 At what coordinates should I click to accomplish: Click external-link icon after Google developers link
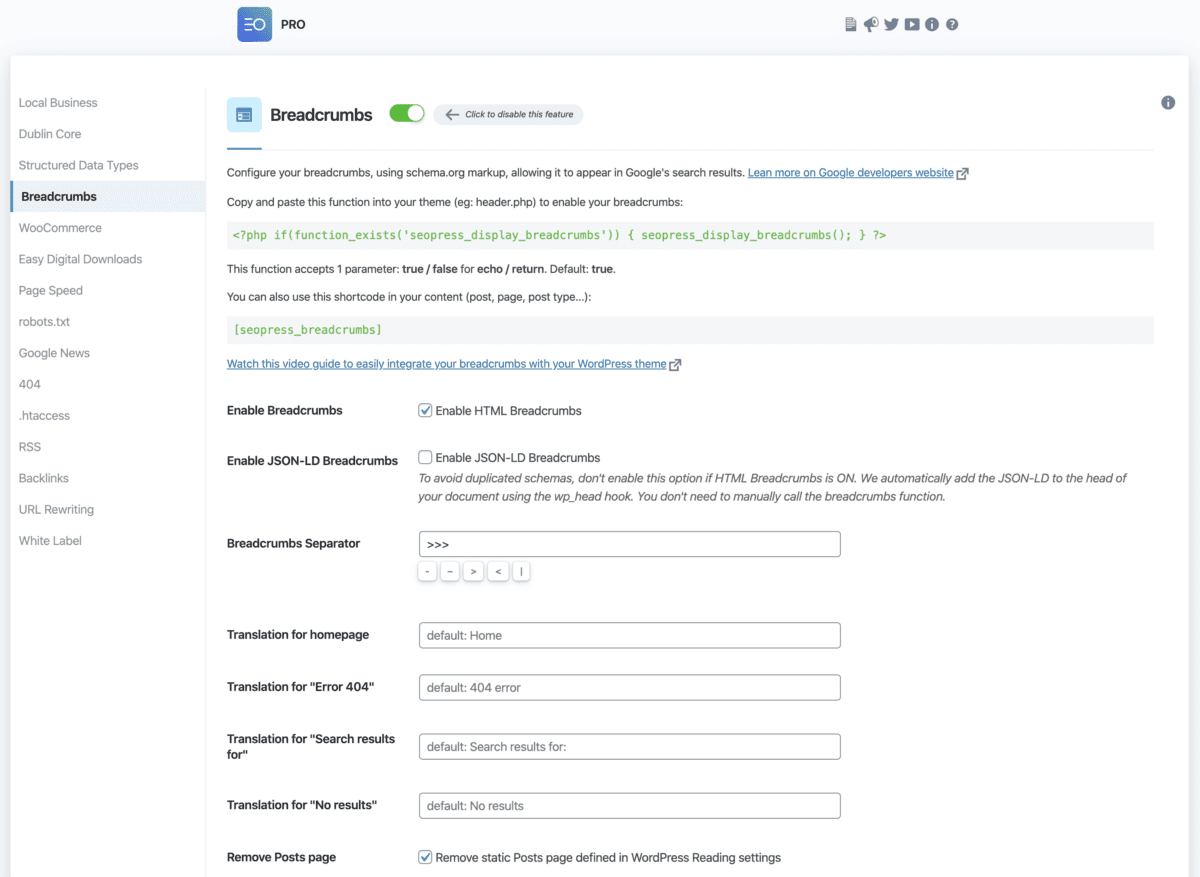(x=962, y=173)
